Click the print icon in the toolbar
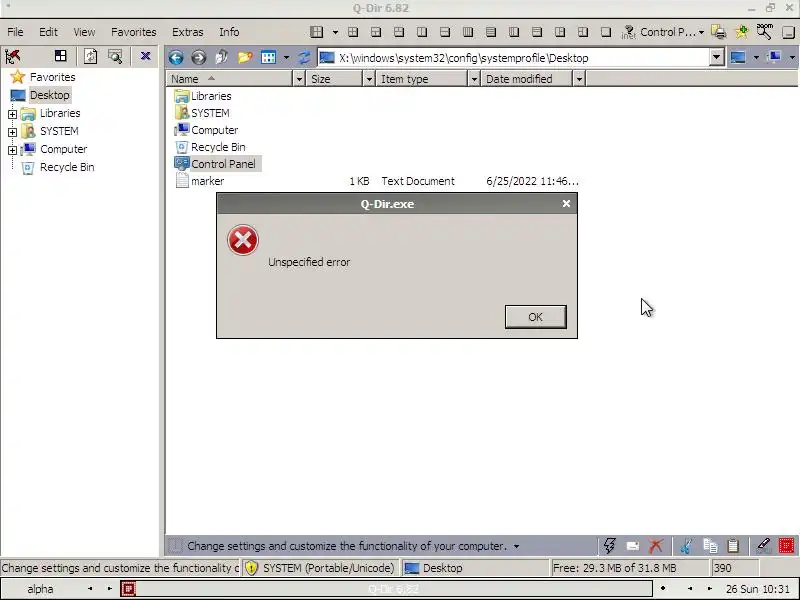The height and width of the screenshot is (600, 800). click(718, 32)
